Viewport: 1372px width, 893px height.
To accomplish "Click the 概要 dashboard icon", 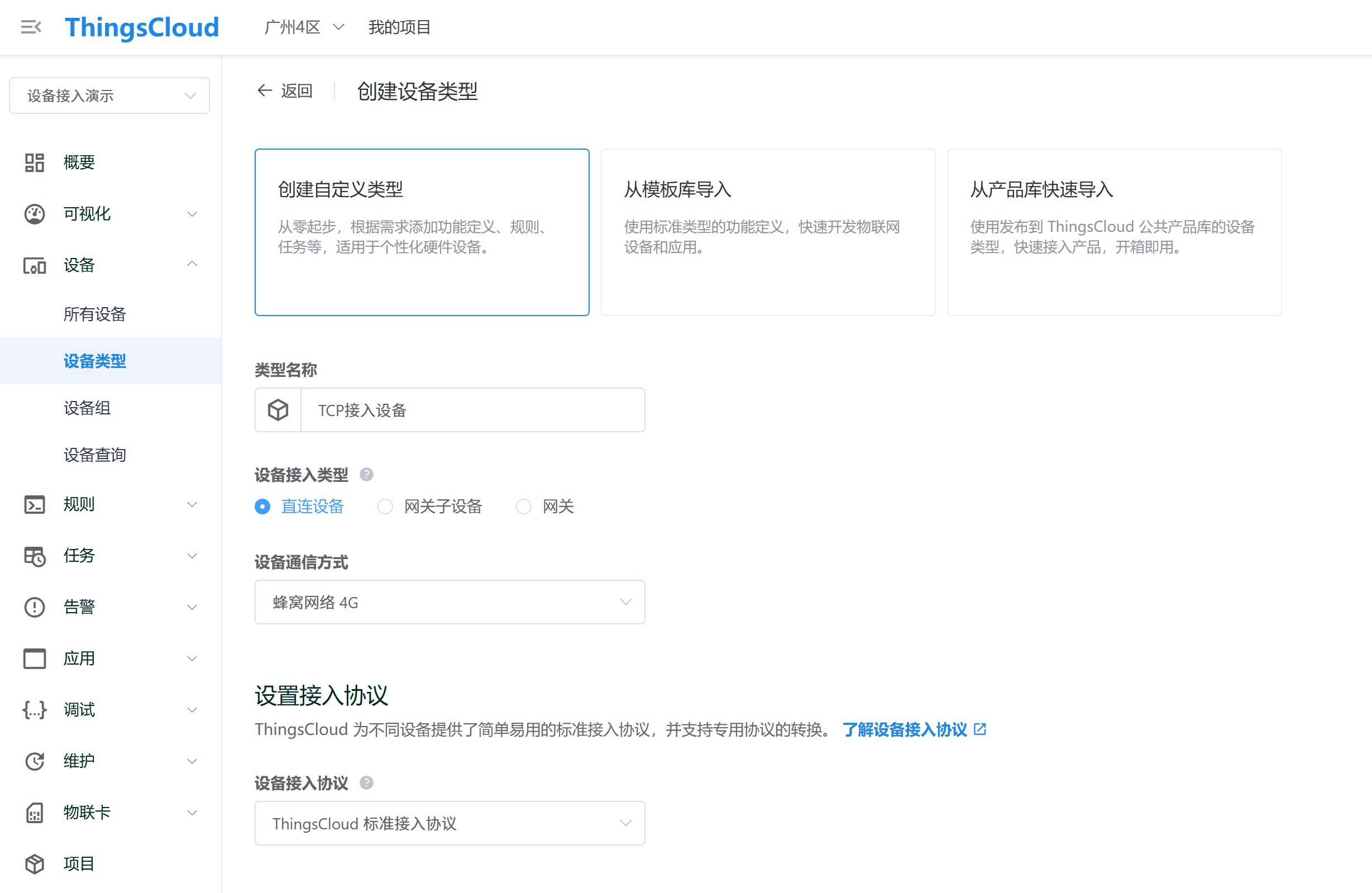I will (x=35, y=162).
